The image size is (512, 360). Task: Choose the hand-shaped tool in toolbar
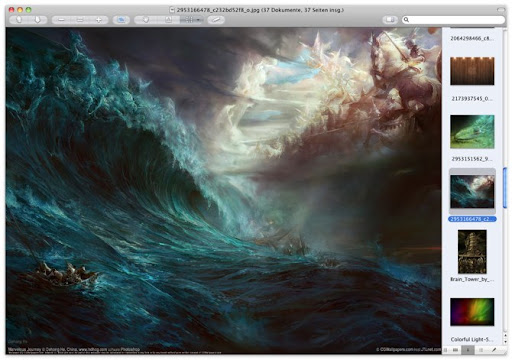click(145, 20)
